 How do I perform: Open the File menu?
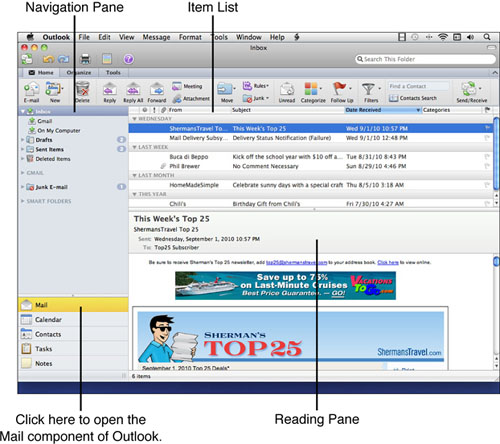[x=84, y=37]
